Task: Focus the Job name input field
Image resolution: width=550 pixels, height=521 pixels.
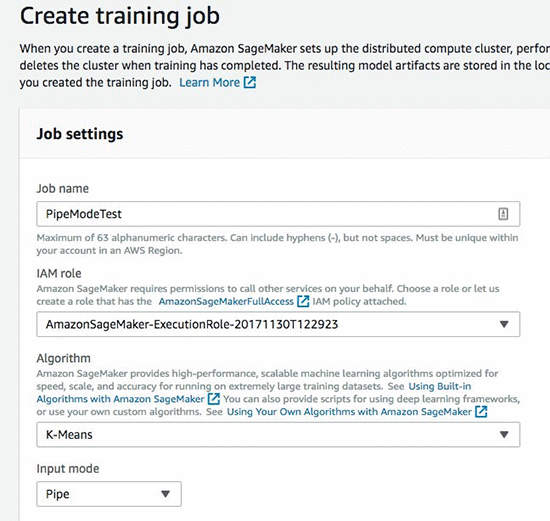Action: pyautogui.click(x=278, y=214)
